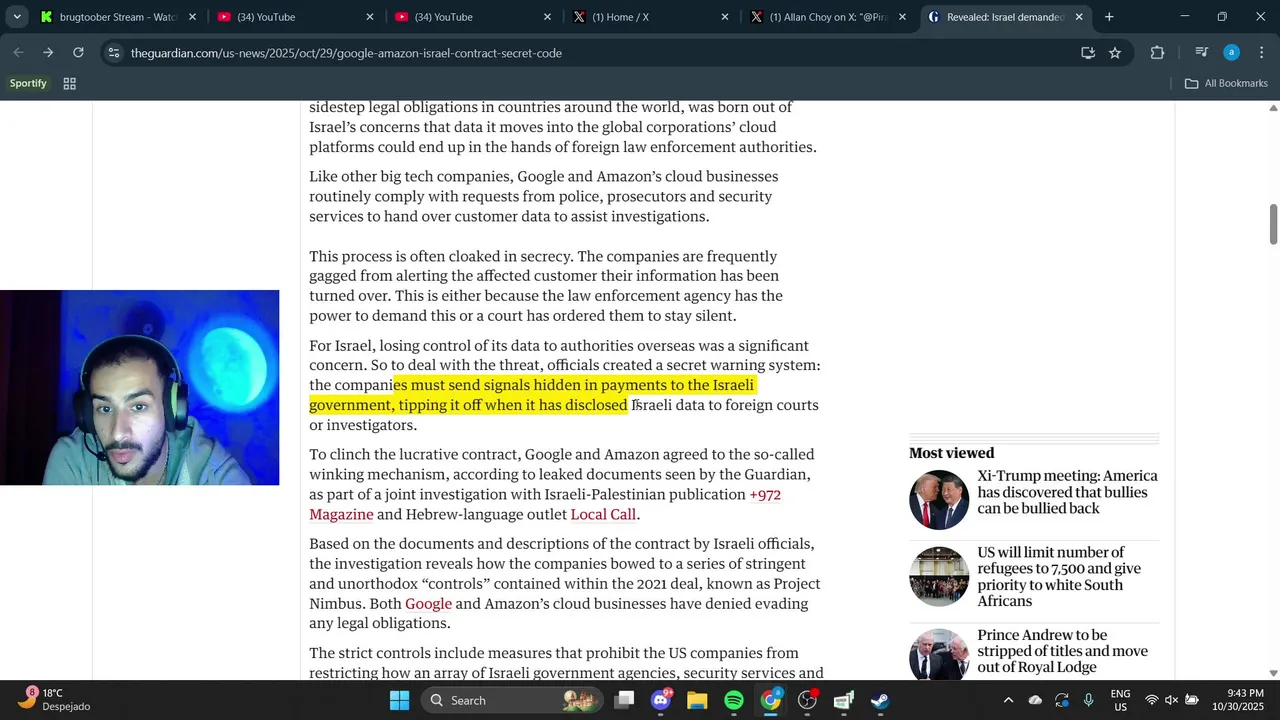Open the Chrome extensions puzzle icon

[x=1158, y=53]
